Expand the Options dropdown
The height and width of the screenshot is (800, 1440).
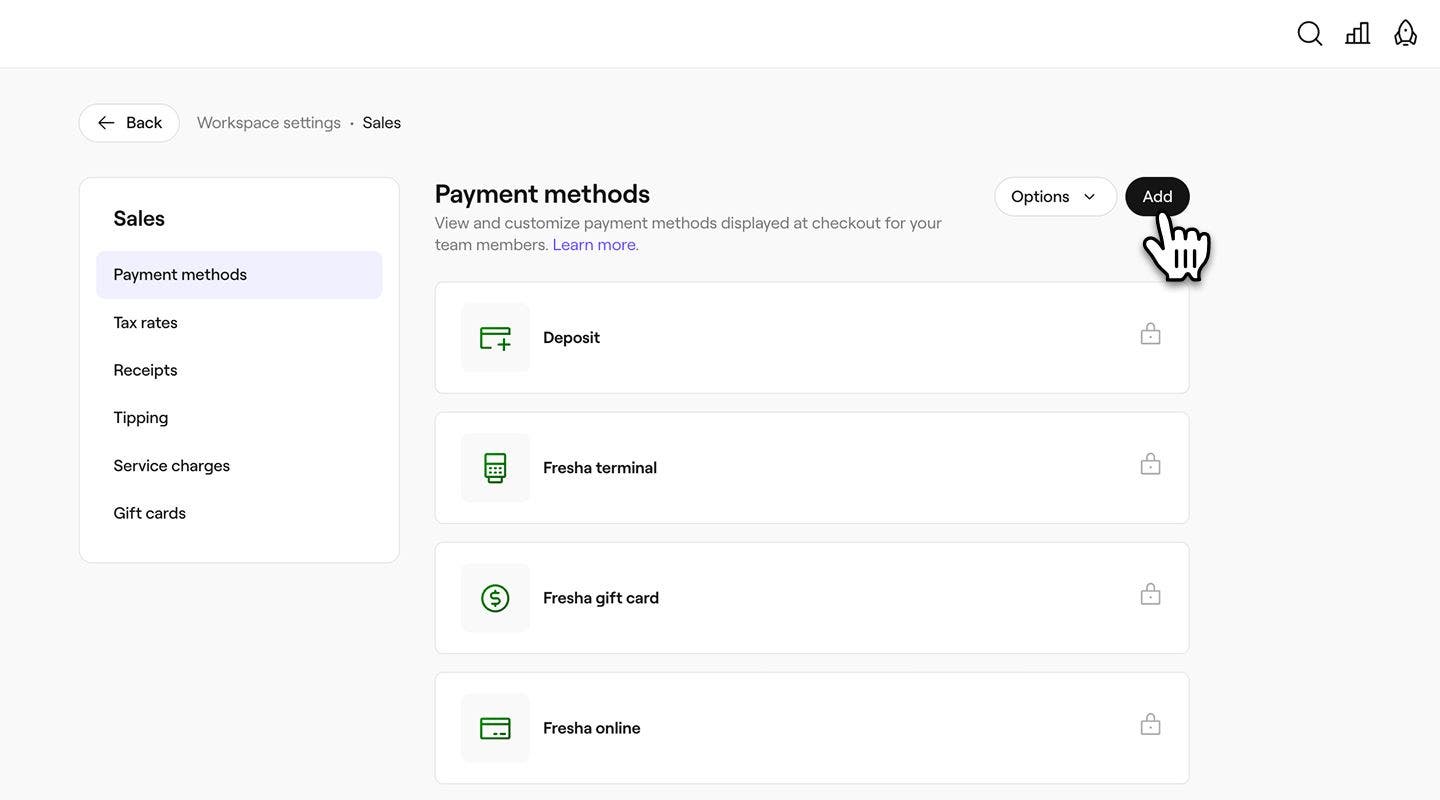click(1055, 197)
